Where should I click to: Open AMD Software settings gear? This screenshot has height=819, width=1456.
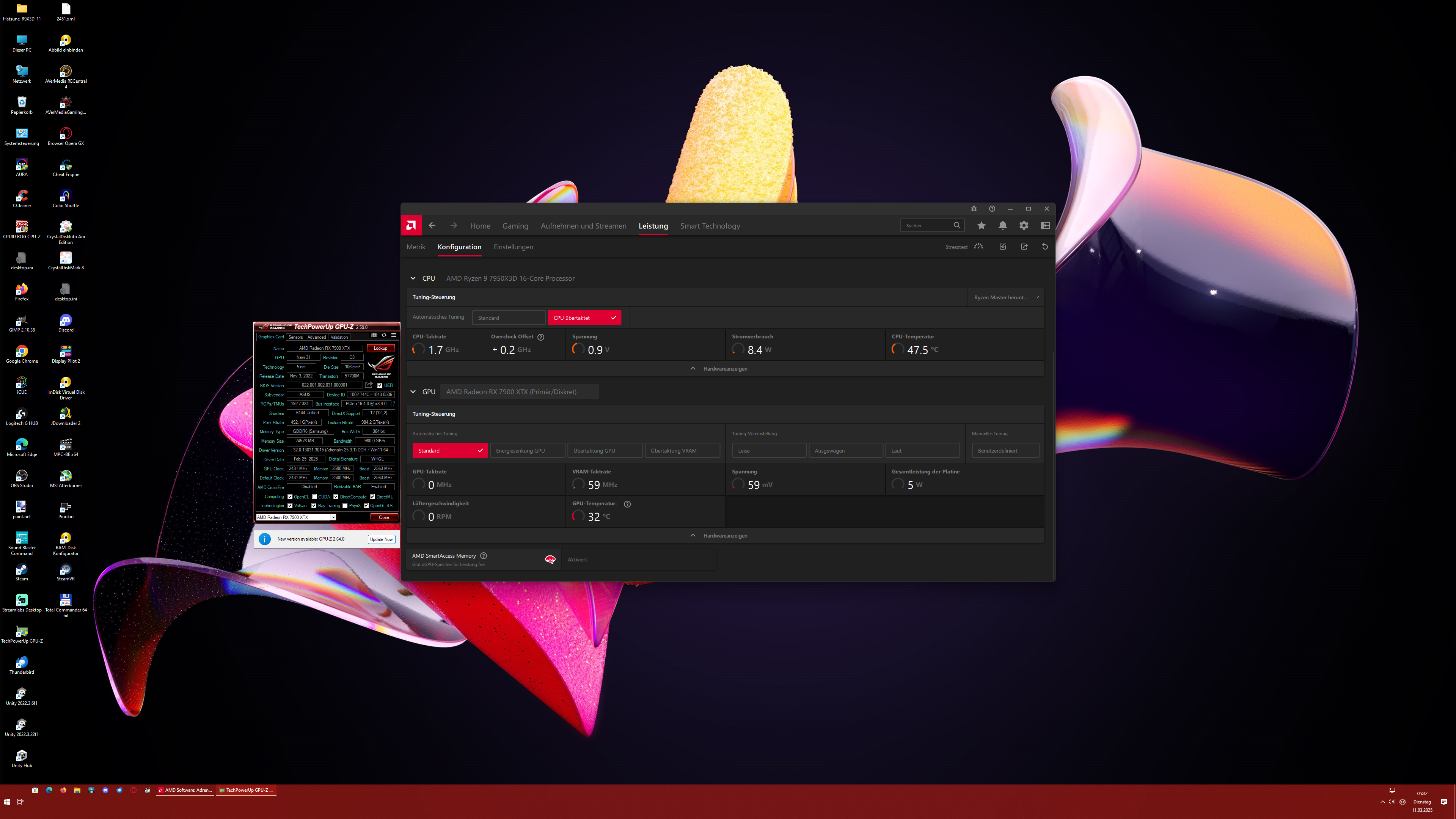tap(1024, 225)
